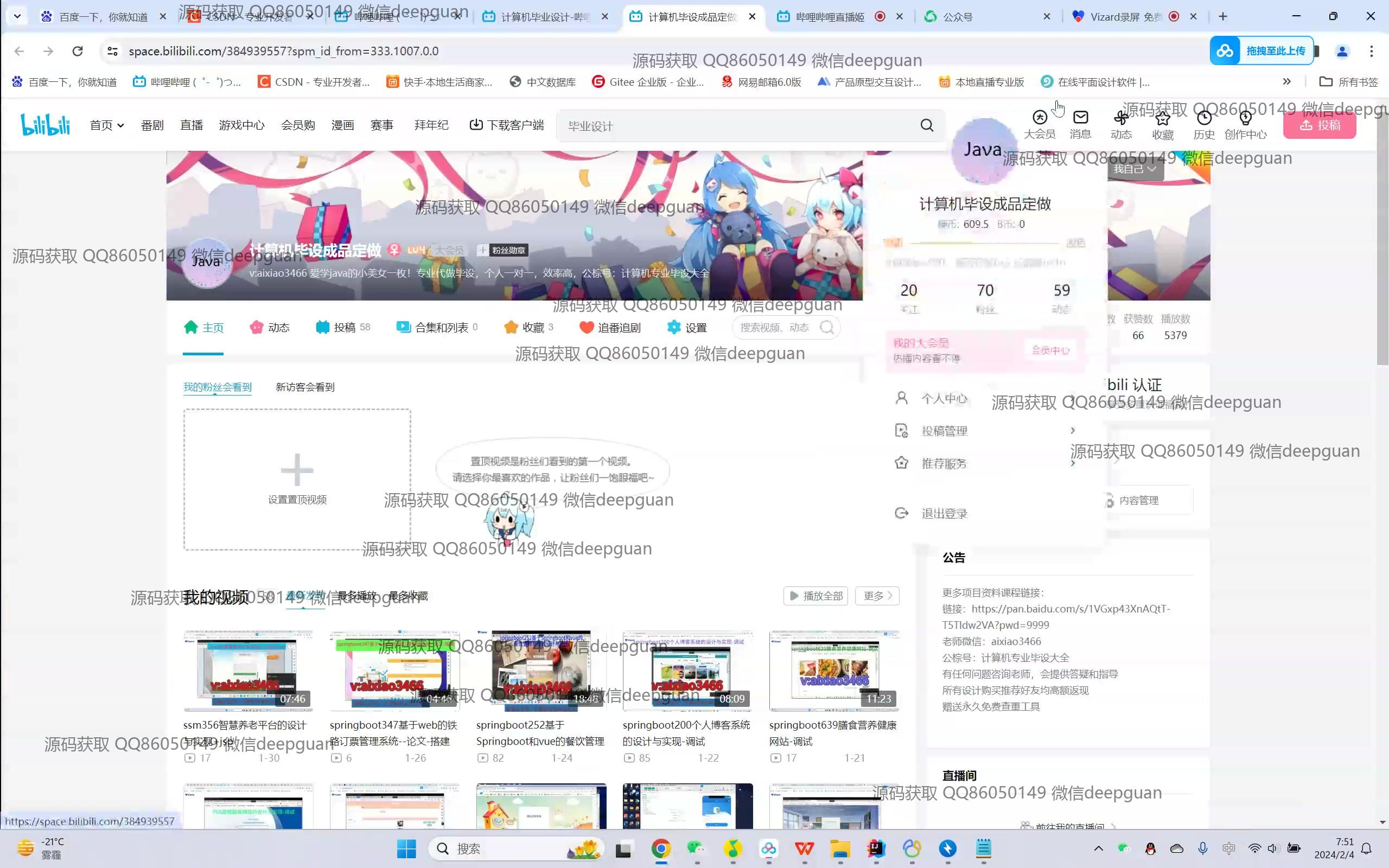This screenshot has height=868, width=1389.
Task: Open the Gitee 企业版 bookmark
Action: 648,81
